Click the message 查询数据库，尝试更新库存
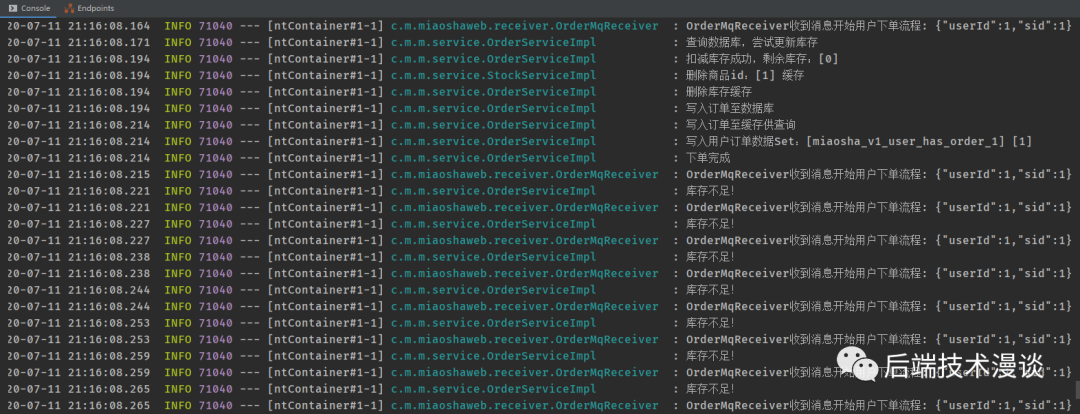Image resolution: width=1080 pixels, height=414 pixels. click(751, 43)
